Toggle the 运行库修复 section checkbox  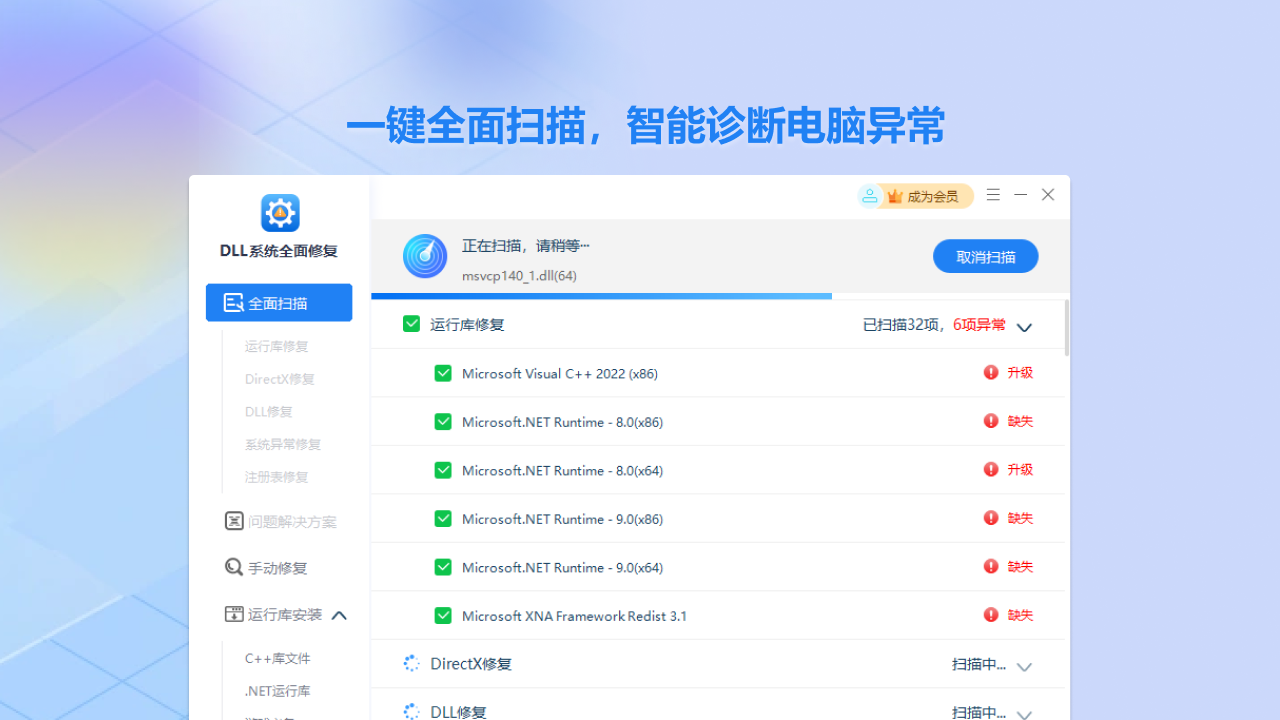[411, 323]
